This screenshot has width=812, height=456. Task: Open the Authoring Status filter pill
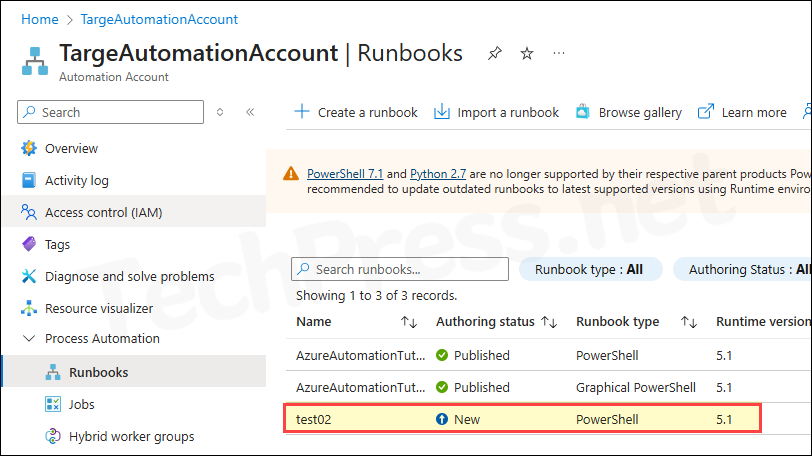pos(742,269)
